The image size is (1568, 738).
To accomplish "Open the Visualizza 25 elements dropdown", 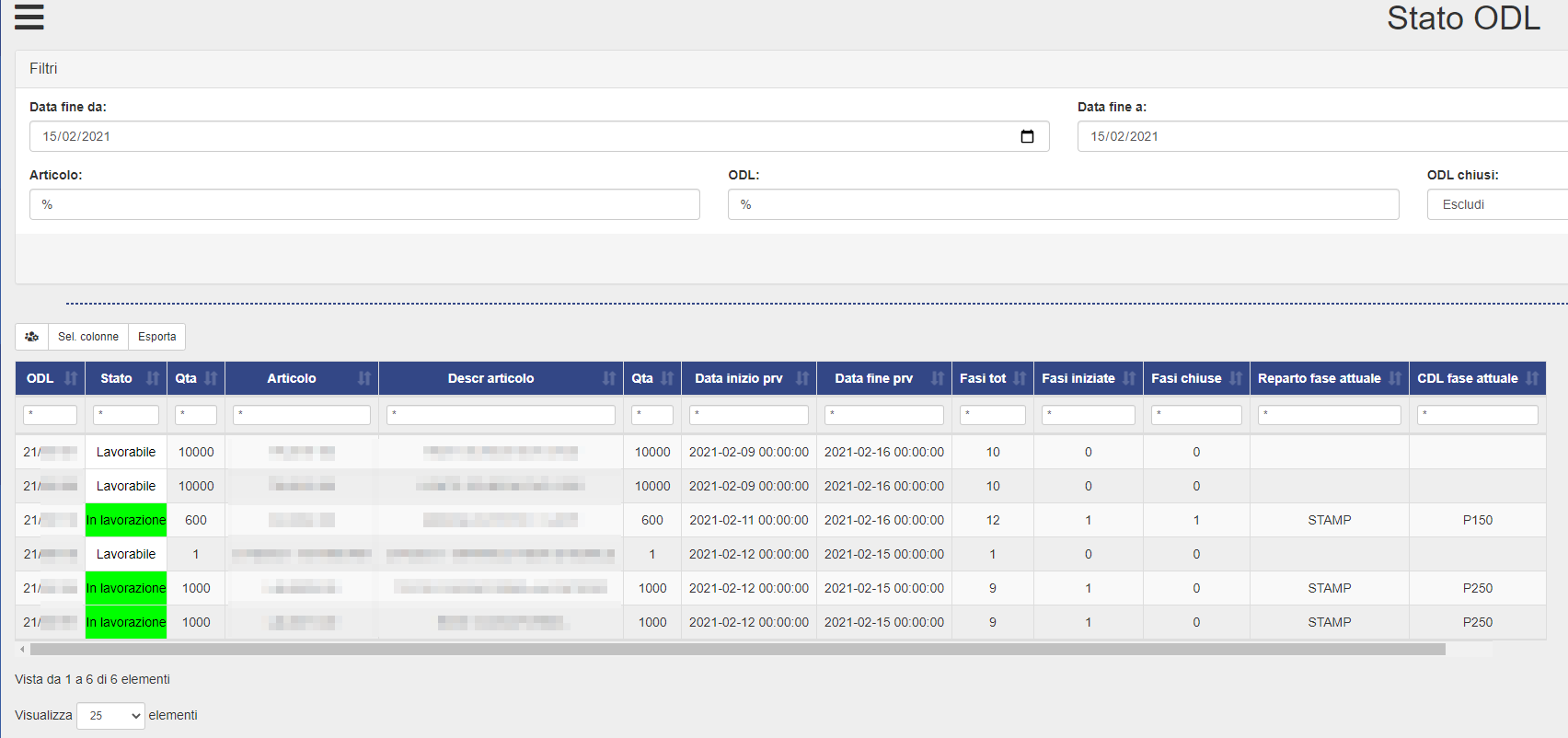I will click(110, 715).
